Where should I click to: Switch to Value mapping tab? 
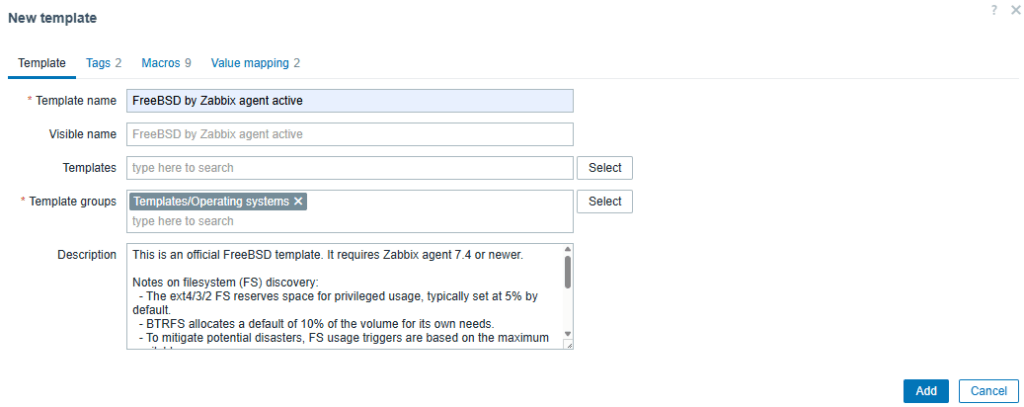[x=255, y=63]
